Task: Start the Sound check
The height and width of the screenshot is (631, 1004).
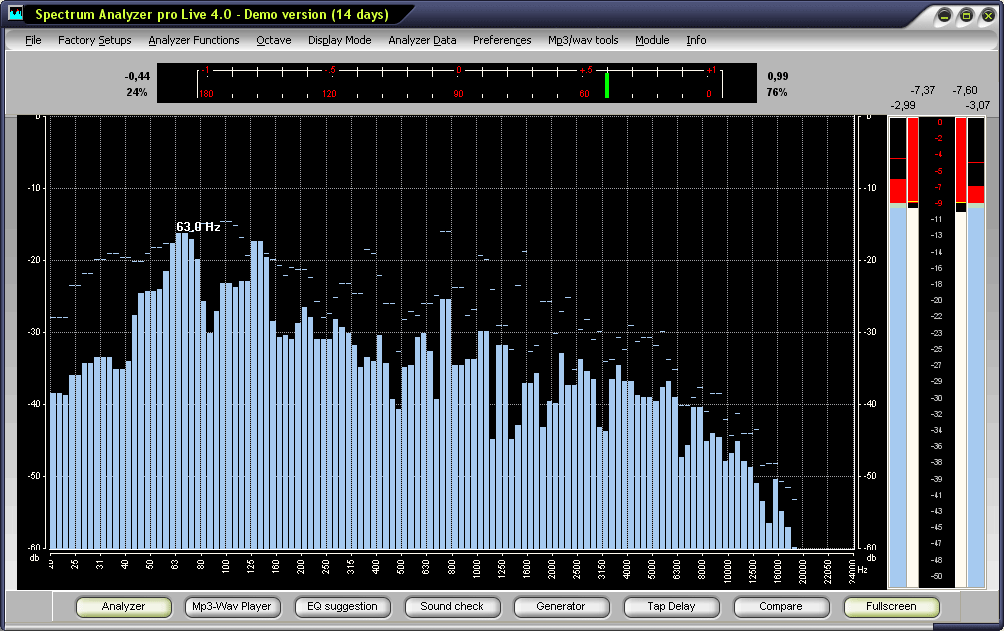Action: (x=452, y=607)
